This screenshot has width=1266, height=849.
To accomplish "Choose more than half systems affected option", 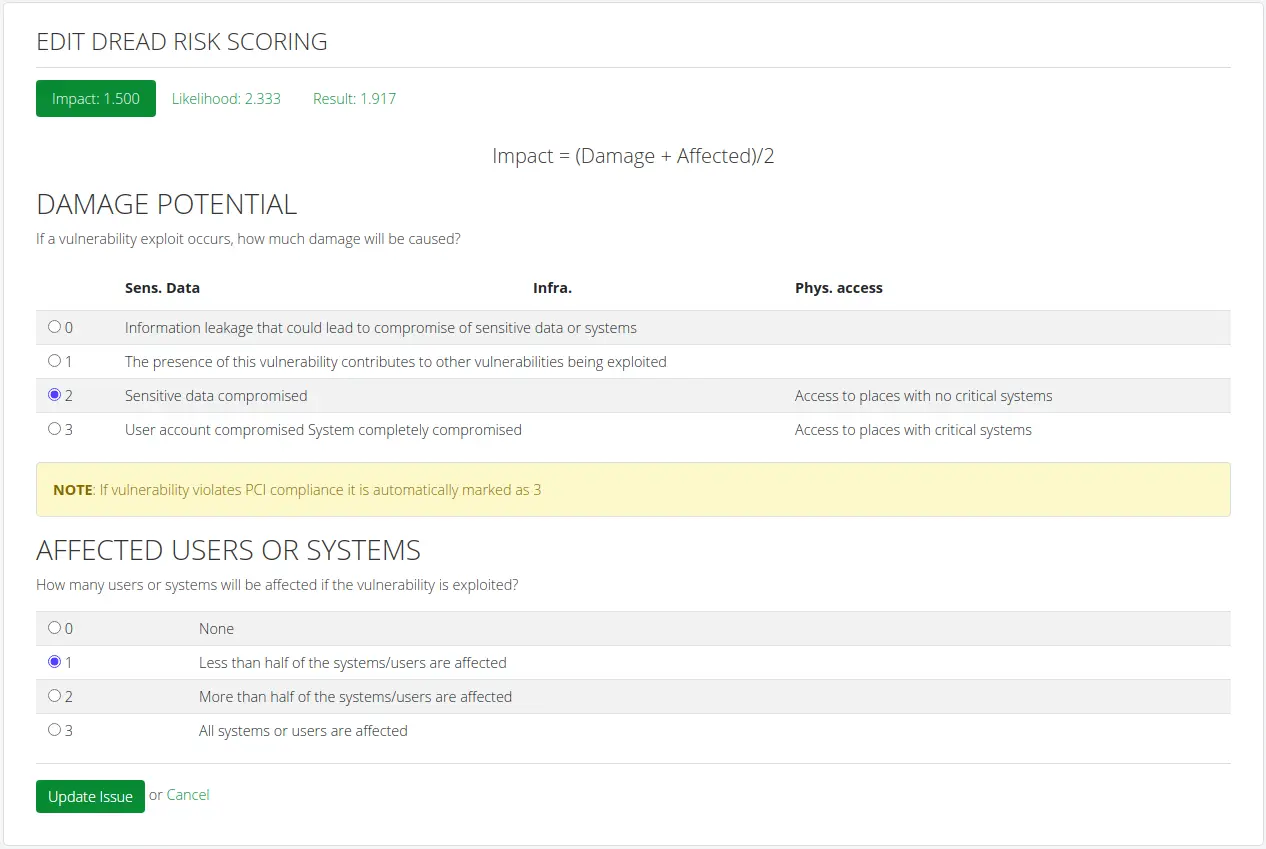I will (55, 696).
